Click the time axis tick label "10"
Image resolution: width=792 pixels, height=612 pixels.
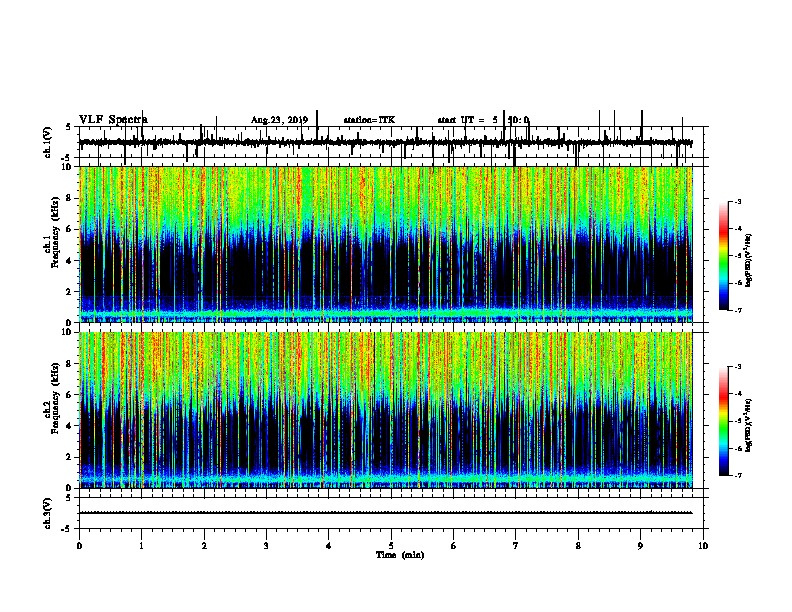click(703, 546)
